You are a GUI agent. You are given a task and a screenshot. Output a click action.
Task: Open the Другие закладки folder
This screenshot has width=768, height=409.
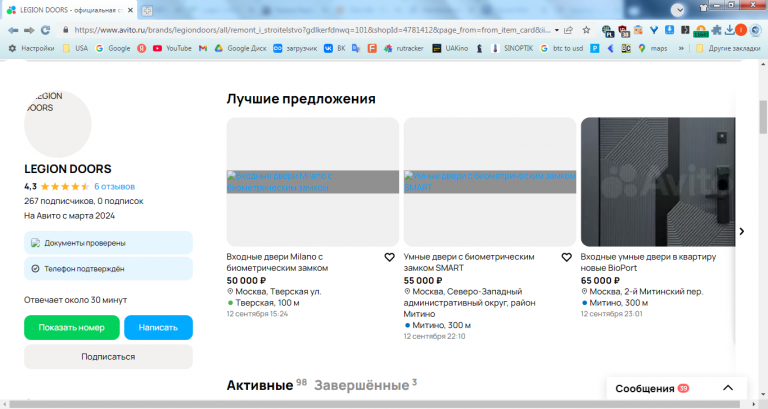[x=728, y=48]
